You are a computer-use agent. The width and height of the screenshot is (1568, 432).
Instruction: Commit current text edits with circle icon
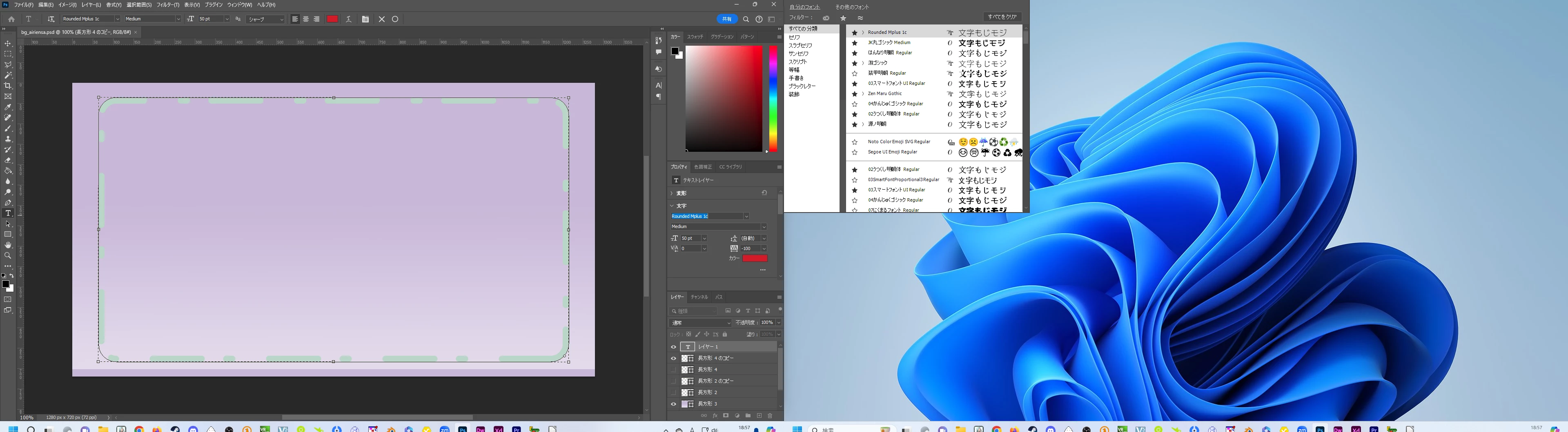pyautogui.click(x=395, y=19)
